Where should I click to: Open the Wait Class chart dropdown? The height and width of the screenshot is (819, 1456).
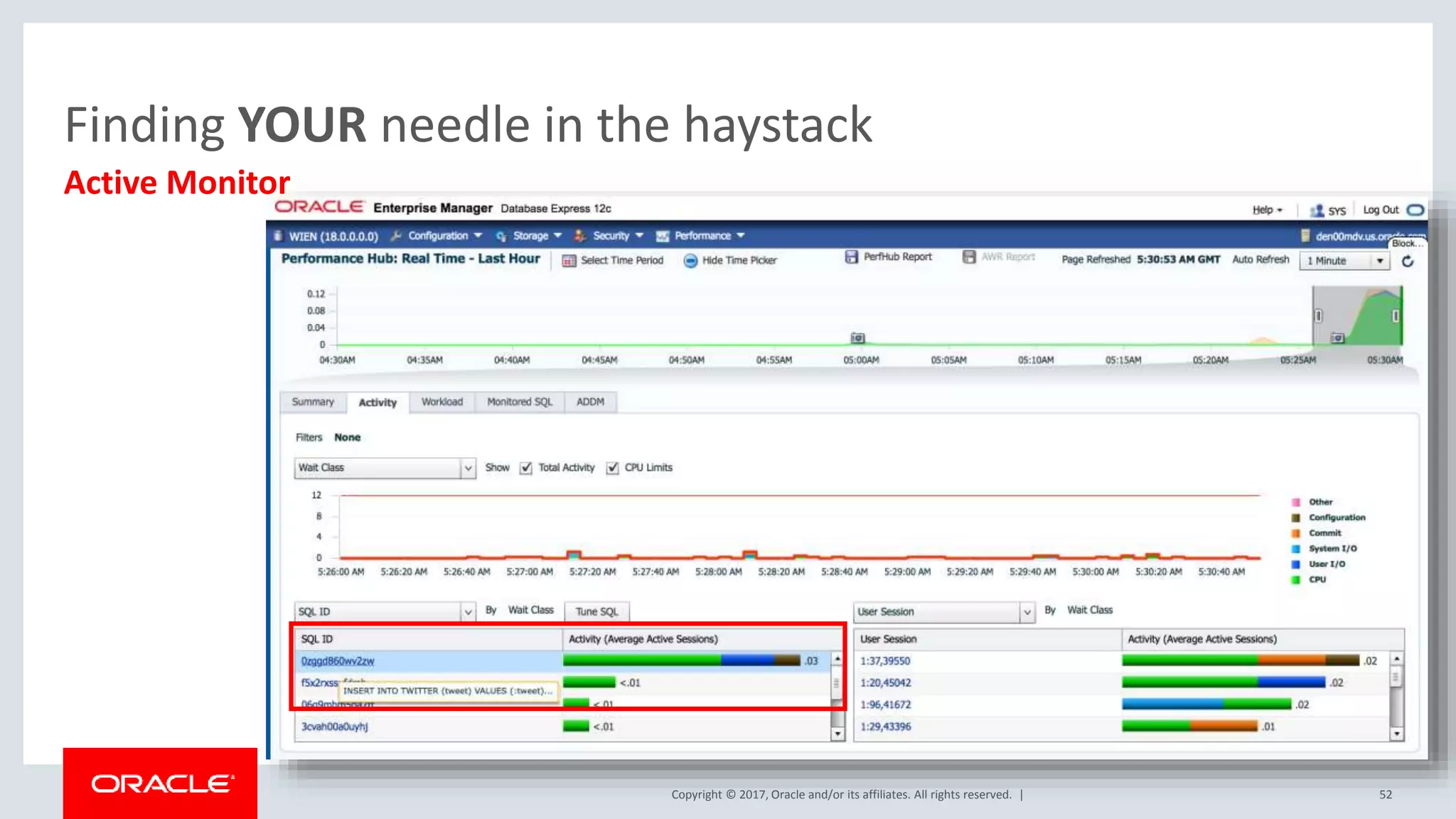pos(385,468)
